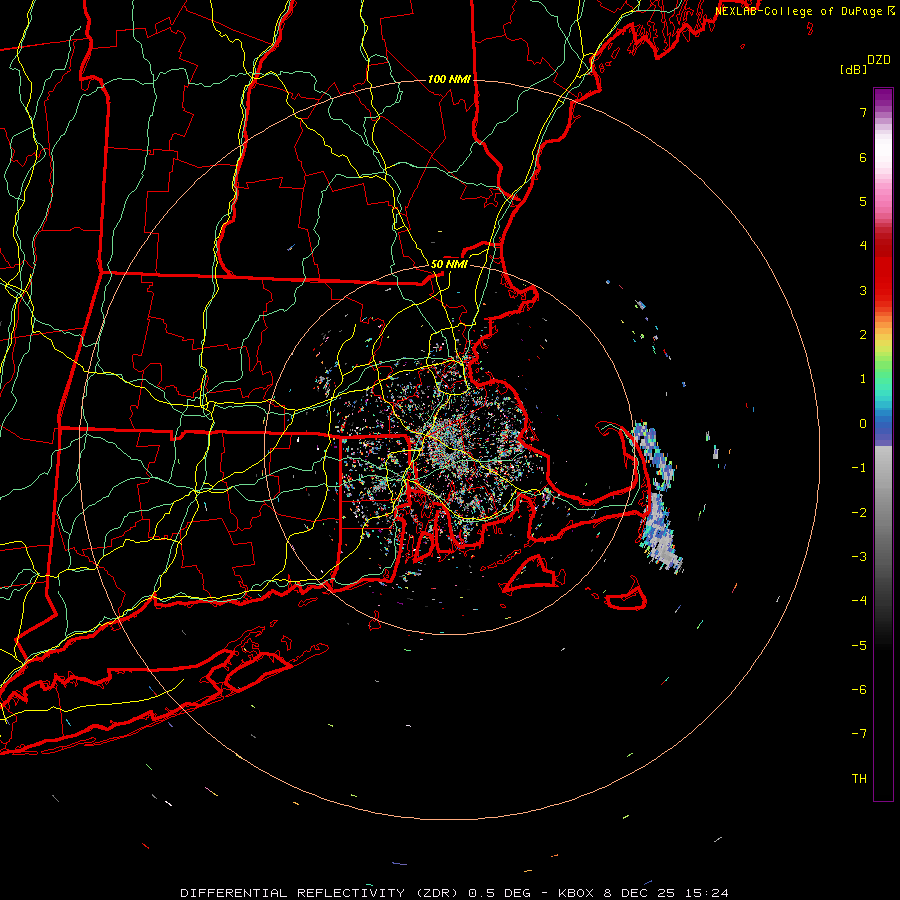Click the 6 label on the color scale
The height and width of the screenshot is (900, 900).
pos(863,157)
